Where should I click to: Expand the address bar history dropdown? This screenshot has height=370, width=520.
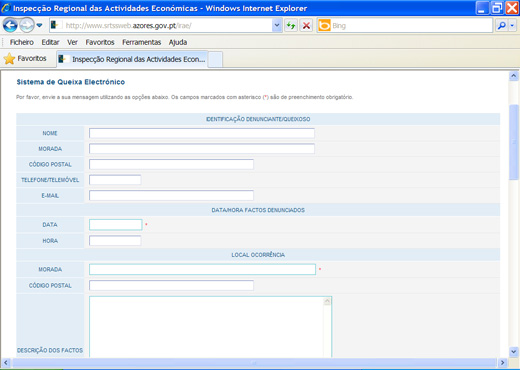[277, 25]
